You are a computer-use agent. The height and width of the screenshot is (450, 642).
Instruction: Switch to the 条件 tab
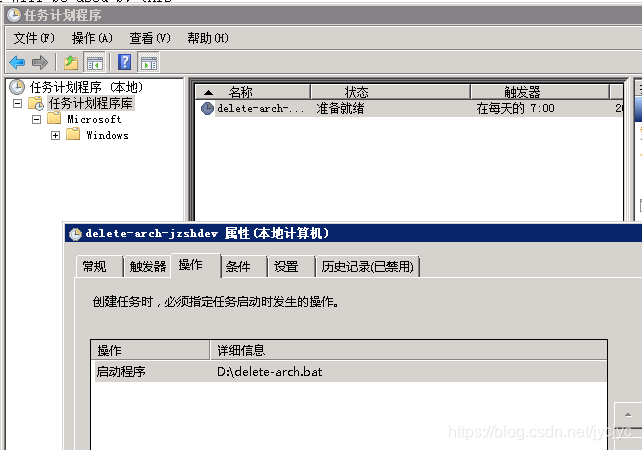click(x=244, y=267)
